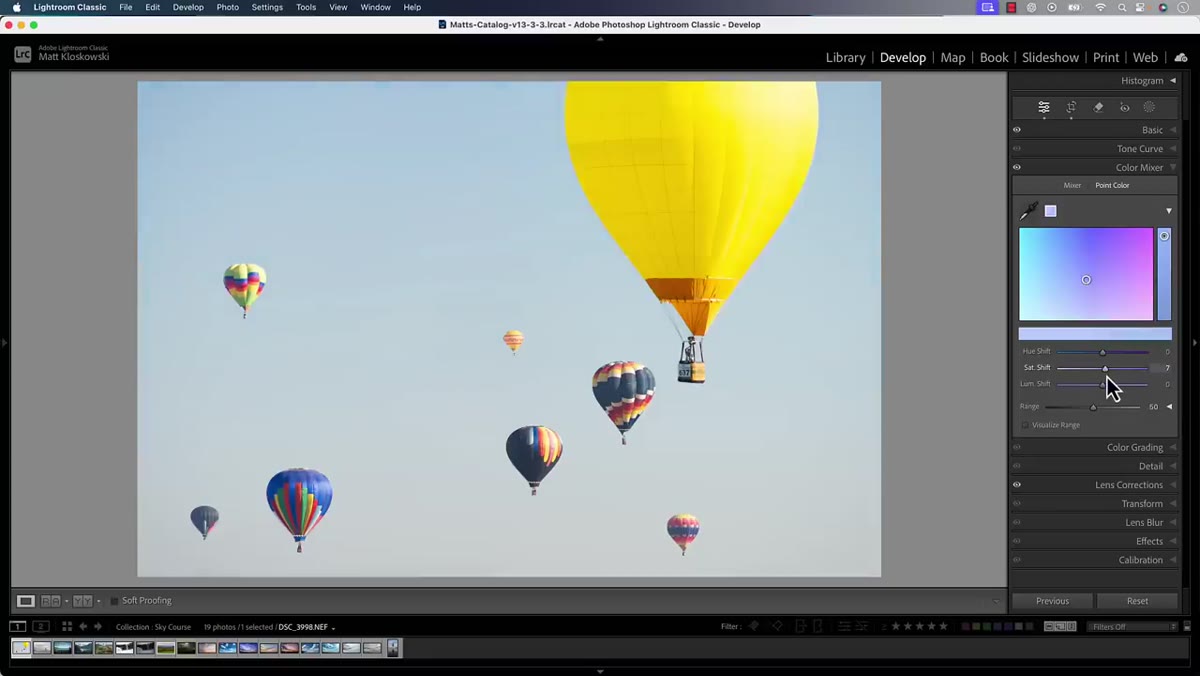Adjust the Hue Shift slider

point(1103,352)
